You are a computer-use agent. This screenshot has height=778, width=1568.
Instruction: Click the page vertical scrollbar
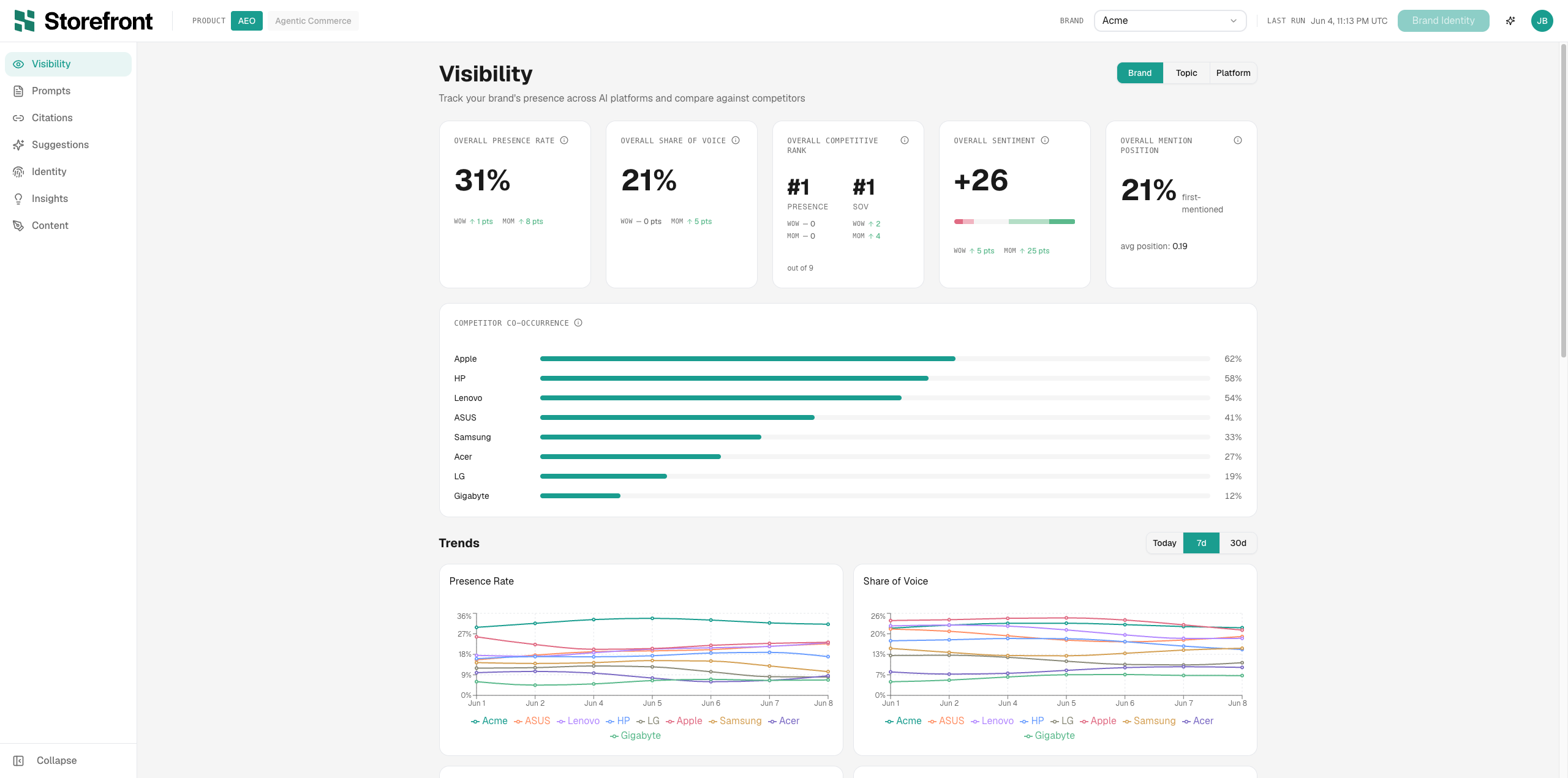pyautogui.click(x=1563, y=202)
